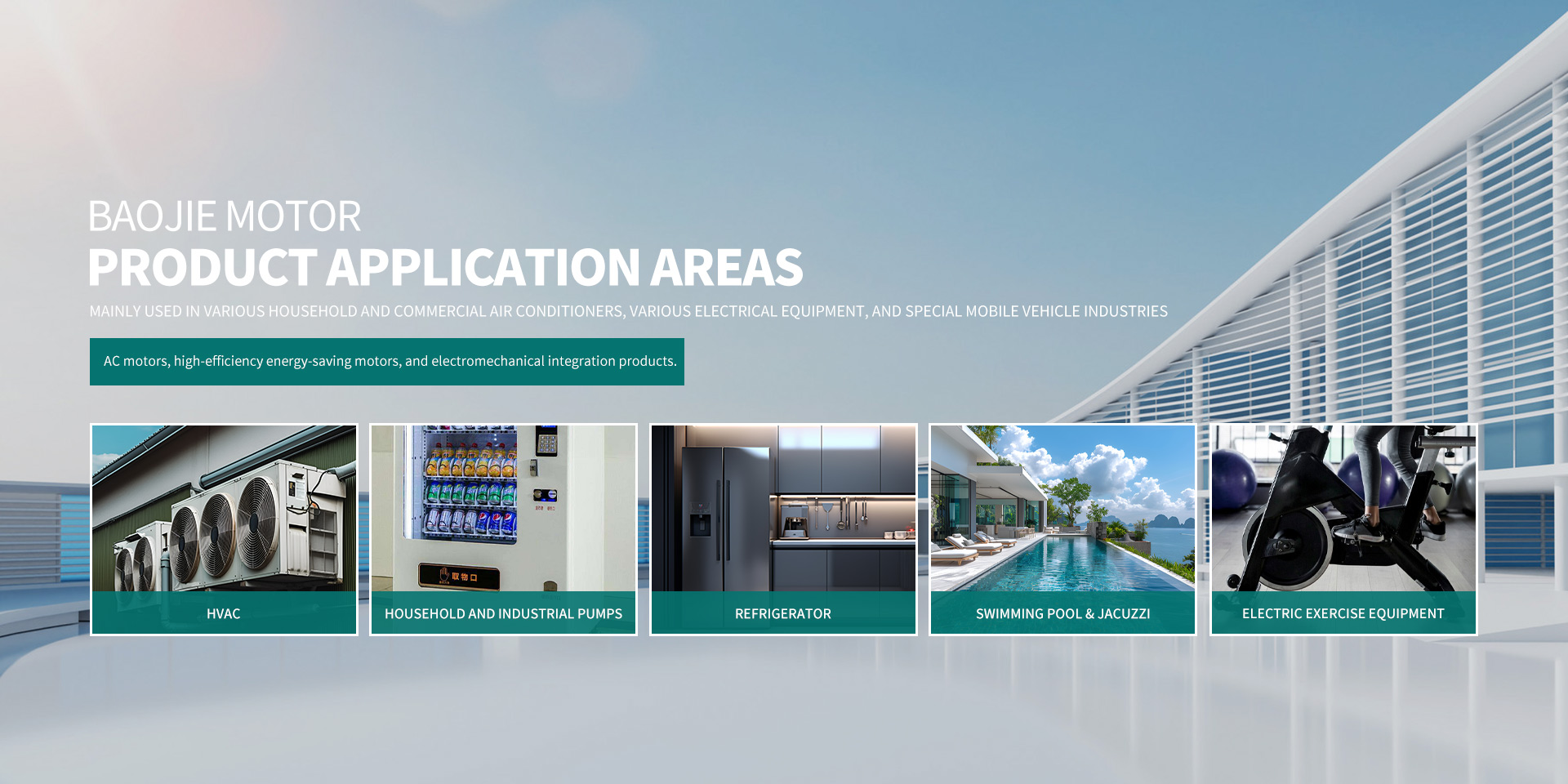Click the 'Mainly used in various household' subtitle
This screenshot has width=1568, height=784.
click(628, 311)
